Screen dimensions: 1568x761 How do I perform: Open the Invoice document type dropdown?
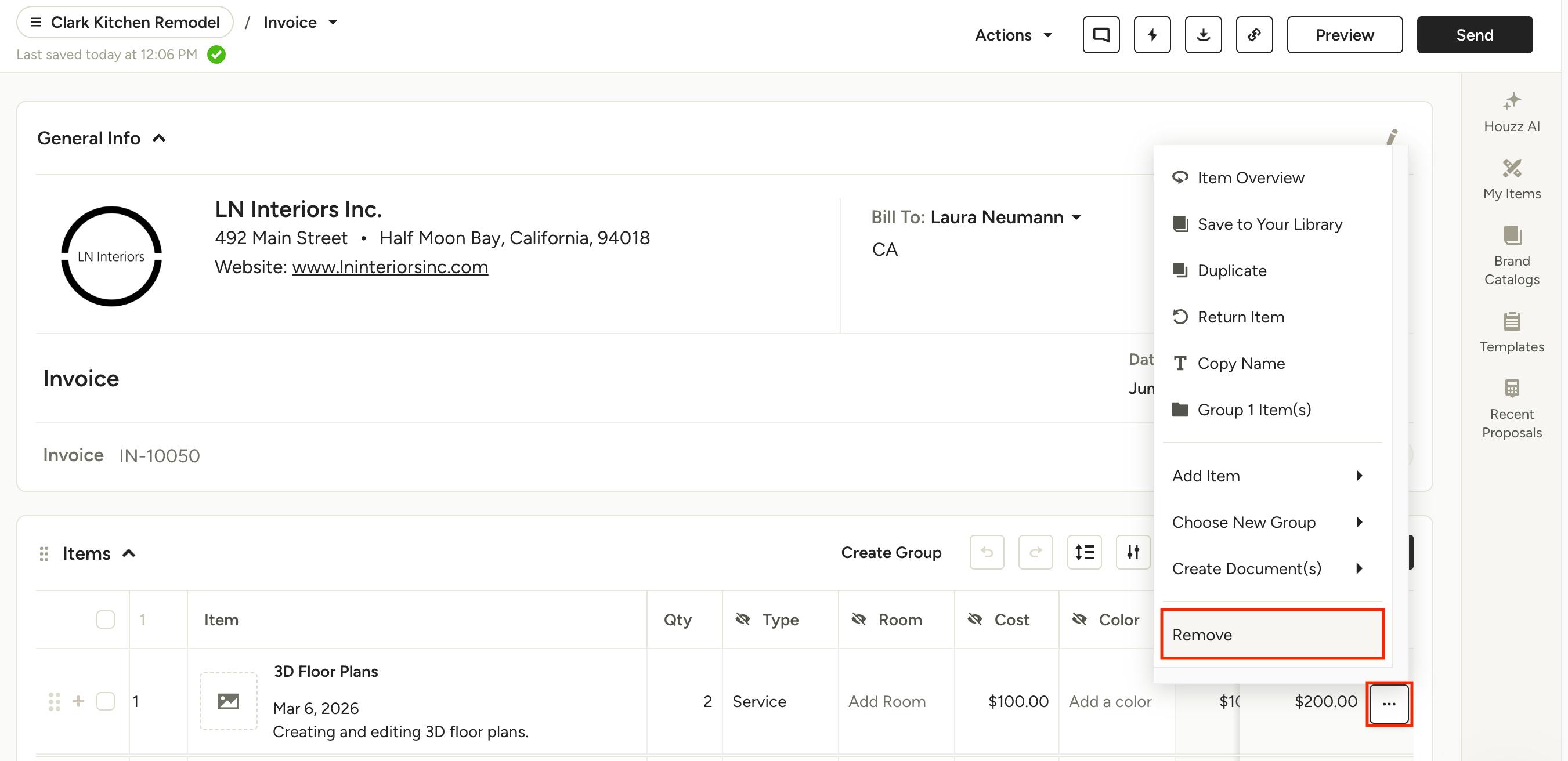pos(300,23)
